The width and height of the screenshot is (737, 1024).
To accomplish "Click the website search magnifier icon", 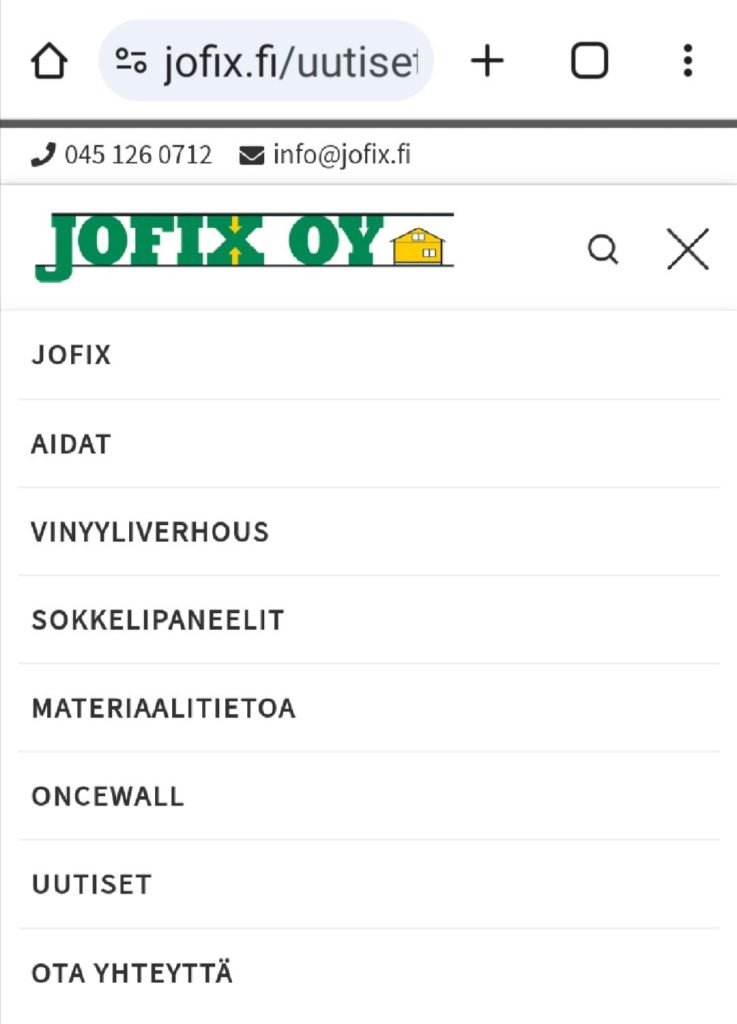I will 602,249.
